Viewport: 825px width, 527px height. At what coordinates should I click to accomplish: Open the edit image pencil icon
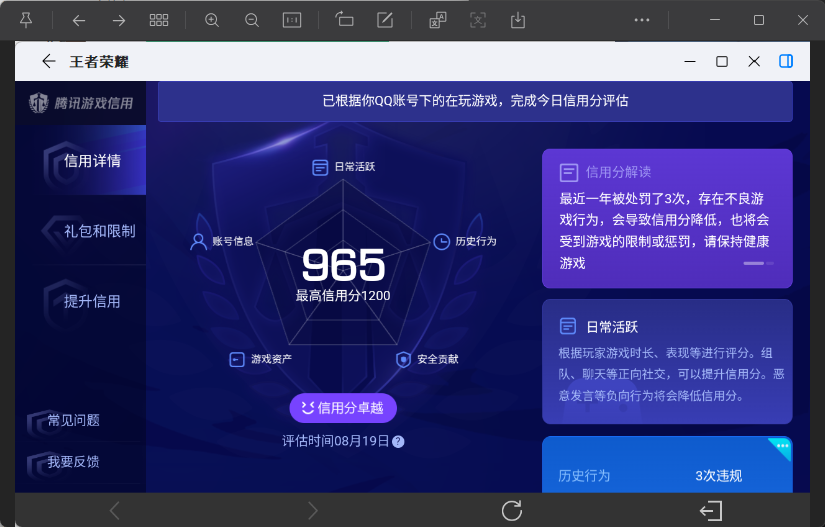pyautogui.click(x=385, y=21)
